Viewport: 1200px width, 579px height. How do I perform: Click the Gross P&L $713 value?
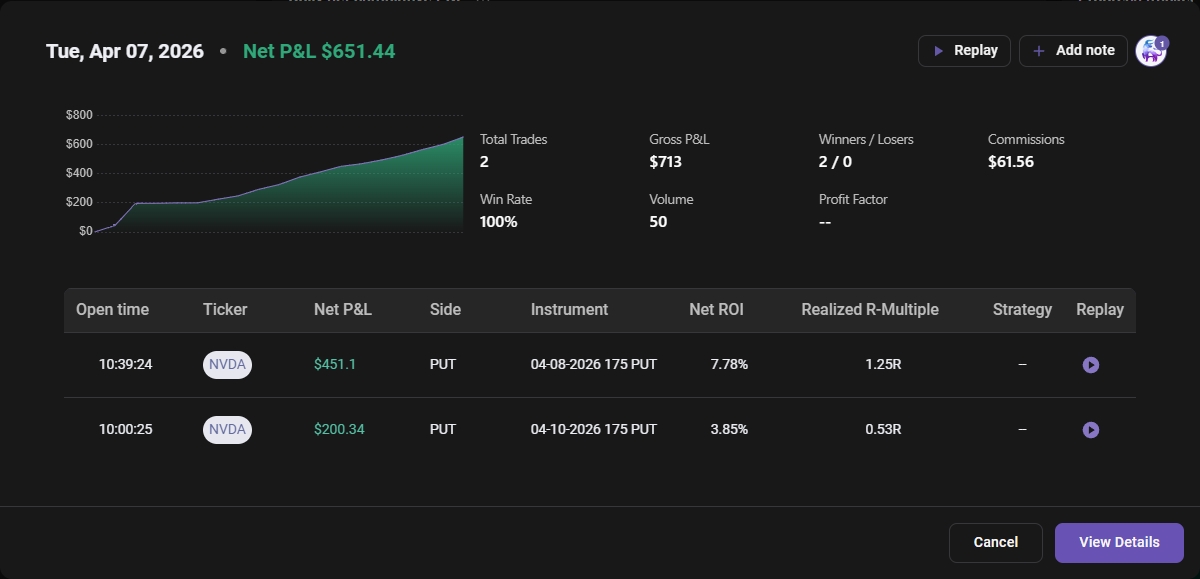pyautogui.click(x=665, y=161)
